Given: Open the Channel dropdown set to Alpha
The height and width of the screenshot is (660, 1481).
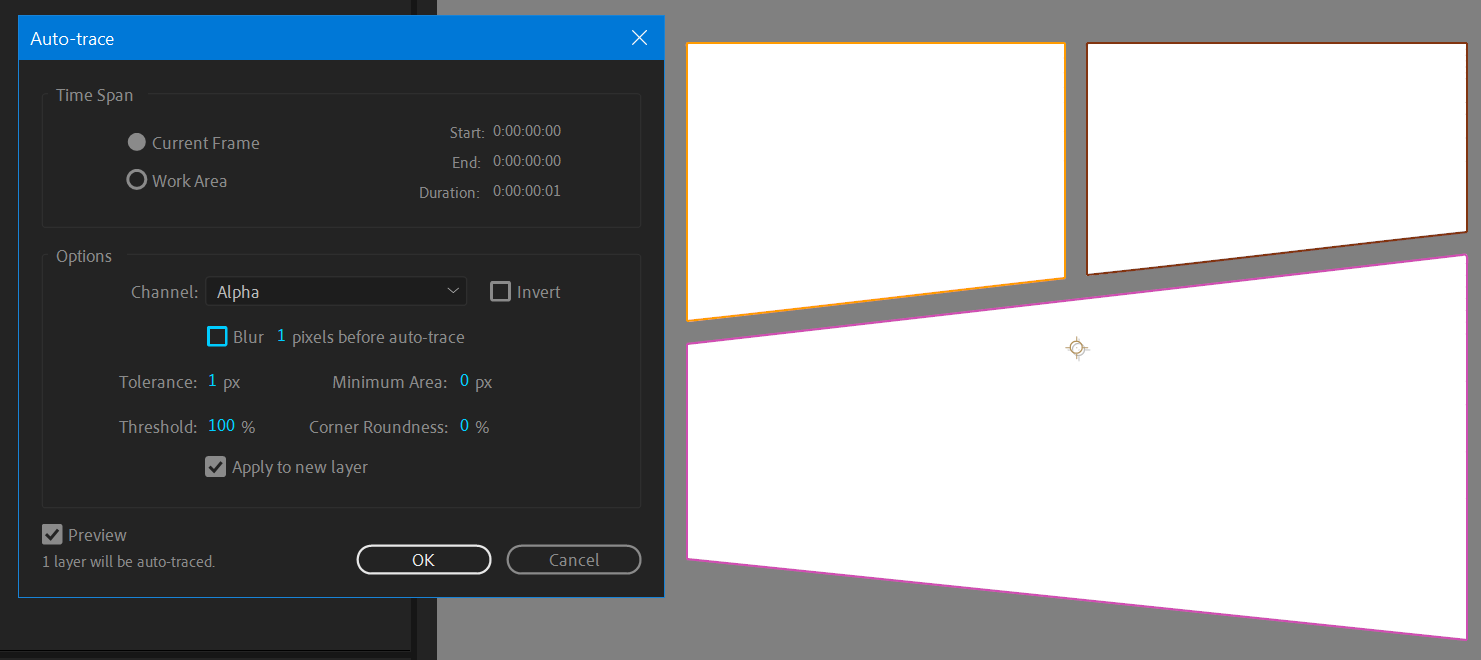Looking at the screenshot, I should click(x=335, y=292).
